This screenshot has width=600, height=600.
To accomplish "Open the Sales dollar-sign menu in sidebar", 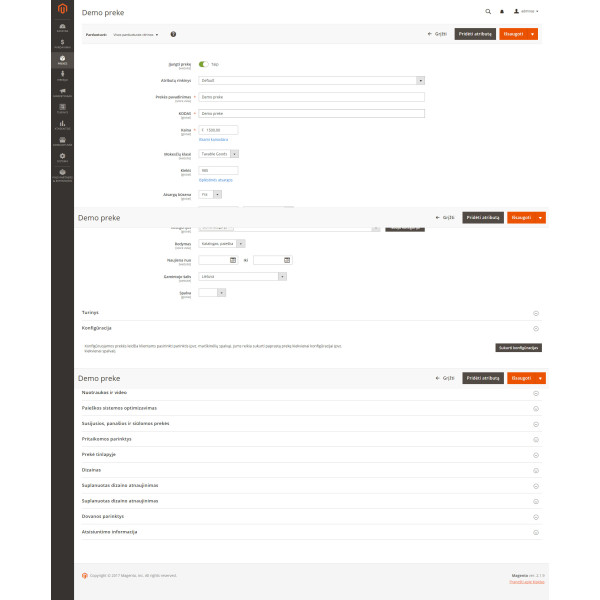I will tap(62, 44).
